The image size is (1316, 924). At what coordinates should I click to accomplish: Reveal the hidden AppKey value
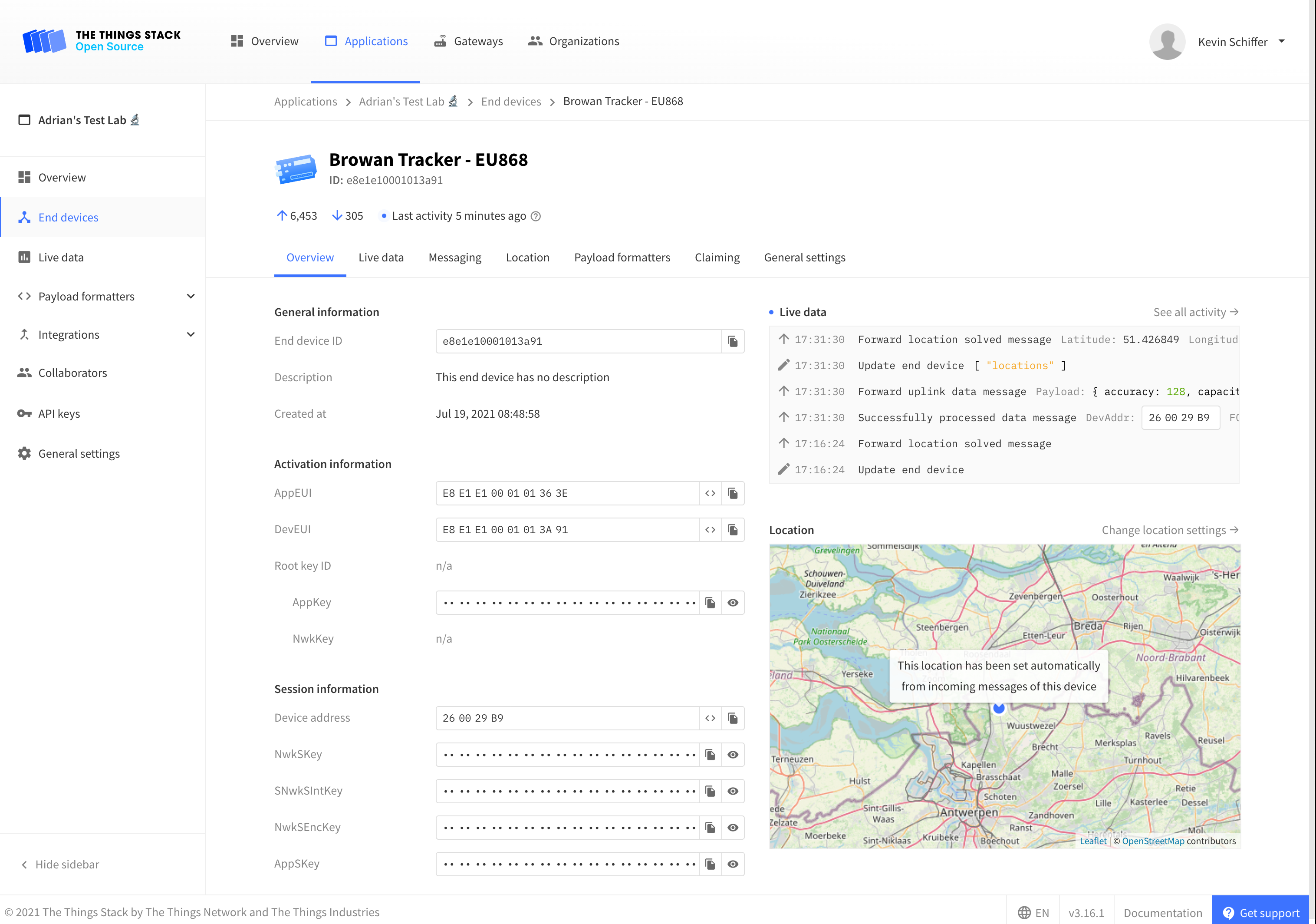click(733, 602)
